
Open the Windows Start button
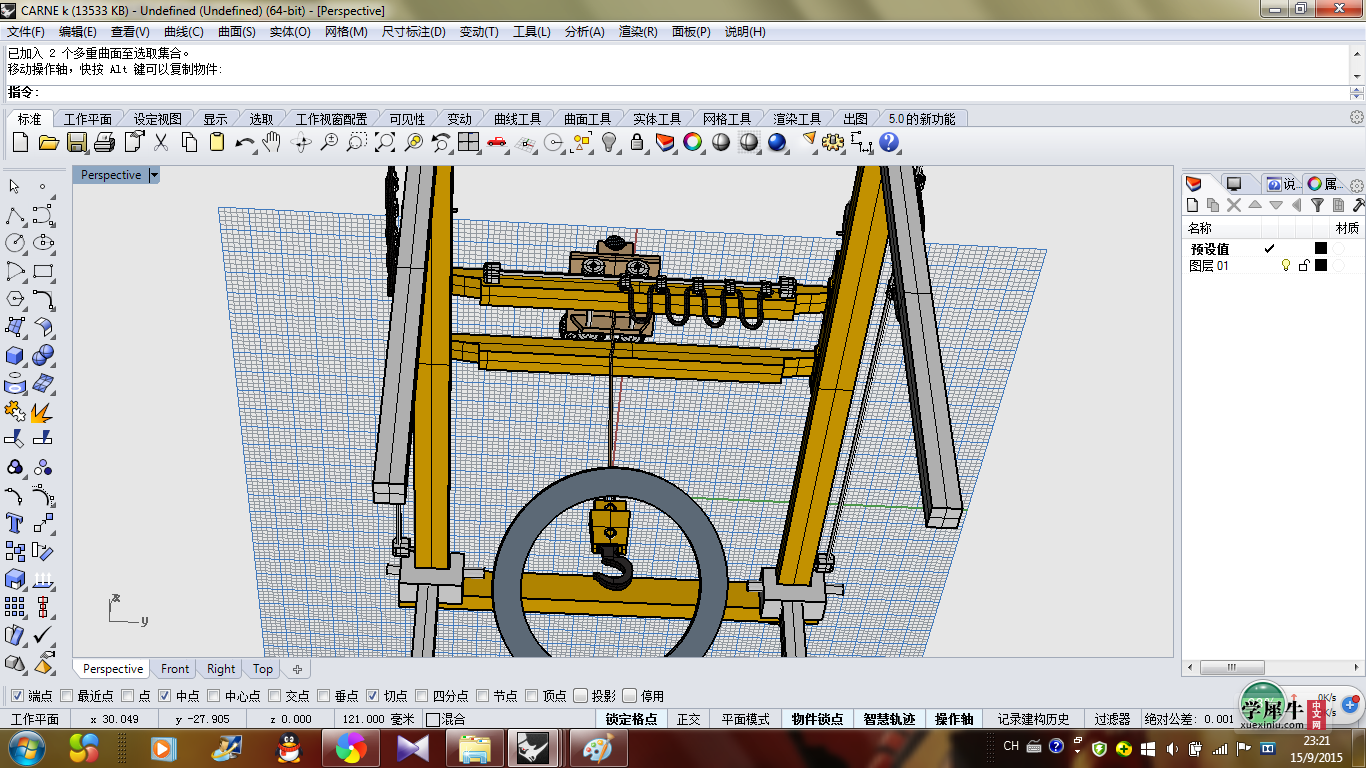point(26,748)
